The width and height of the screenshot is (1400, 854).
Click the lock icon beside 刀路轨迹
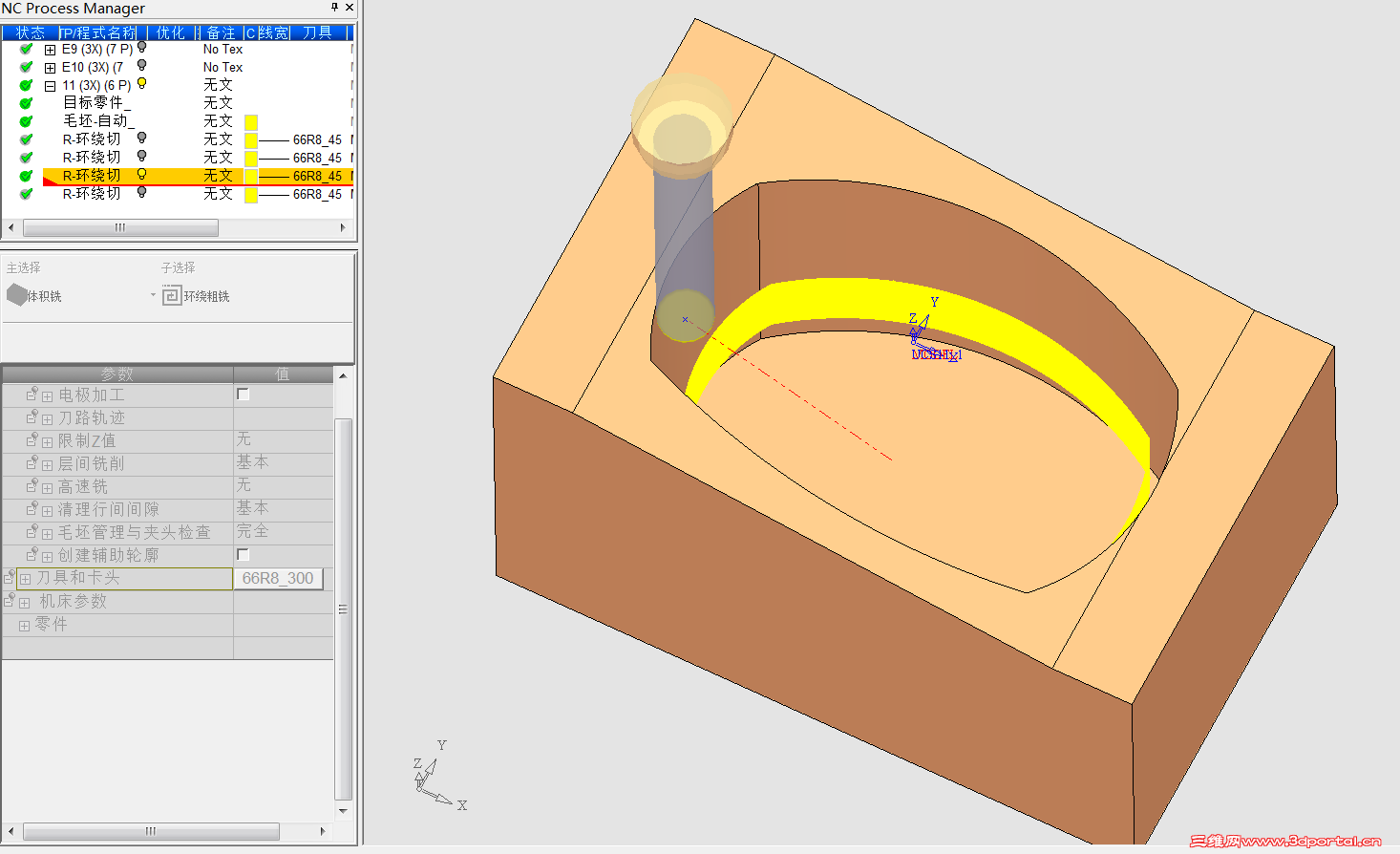tap(32, 416)
